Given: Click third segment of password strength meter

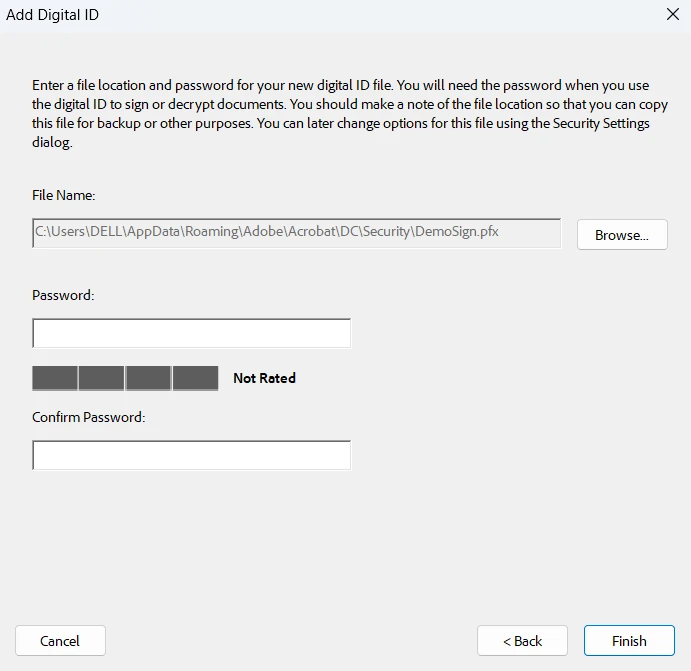Looking at the screenshot, I should (148, 378).
